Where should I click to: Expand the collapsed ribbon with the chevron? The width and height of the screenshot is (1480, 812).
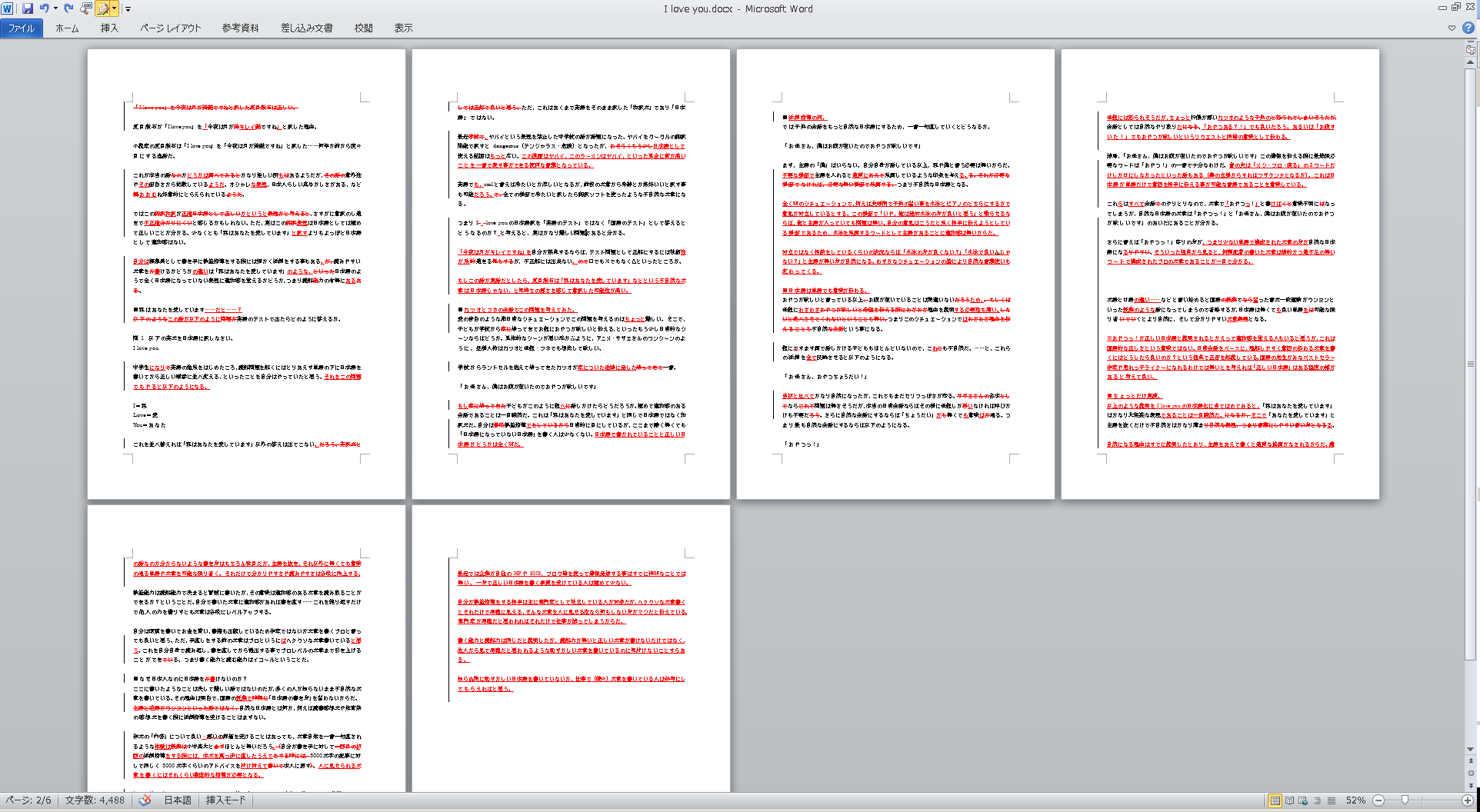pos(1452,28)
